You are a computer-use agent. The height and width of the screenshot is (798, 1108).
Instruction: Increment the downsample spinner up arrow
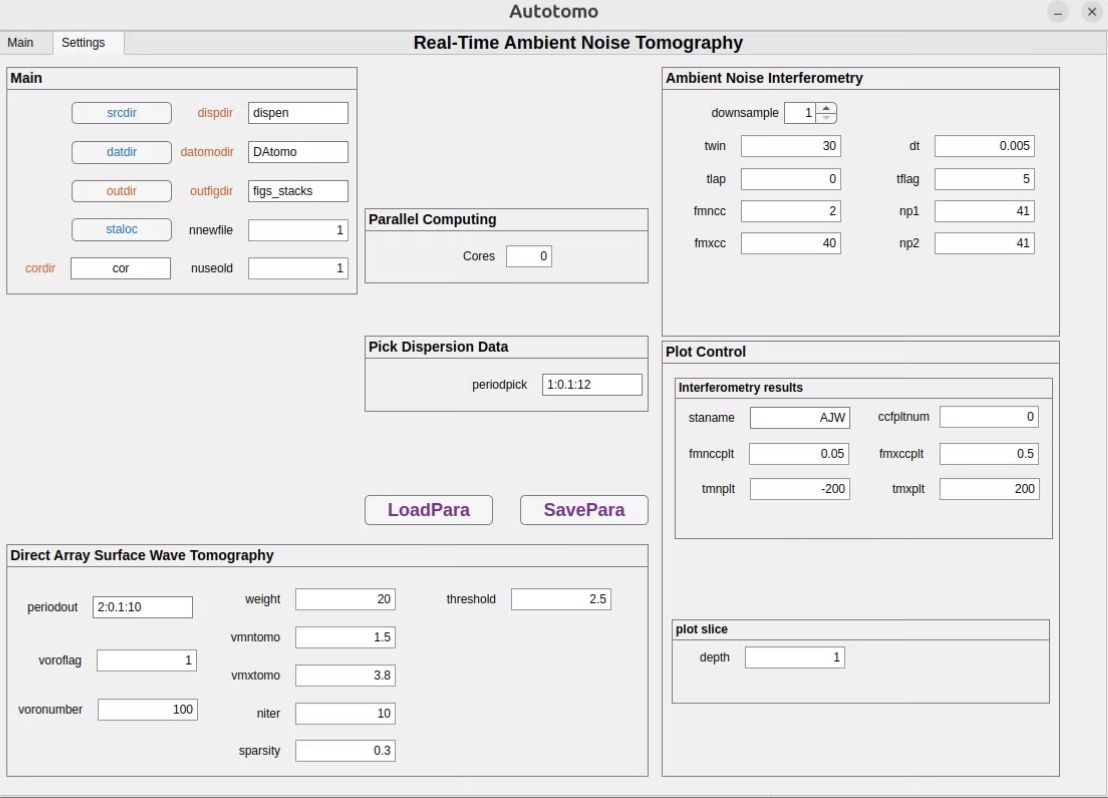pos(826,108)
